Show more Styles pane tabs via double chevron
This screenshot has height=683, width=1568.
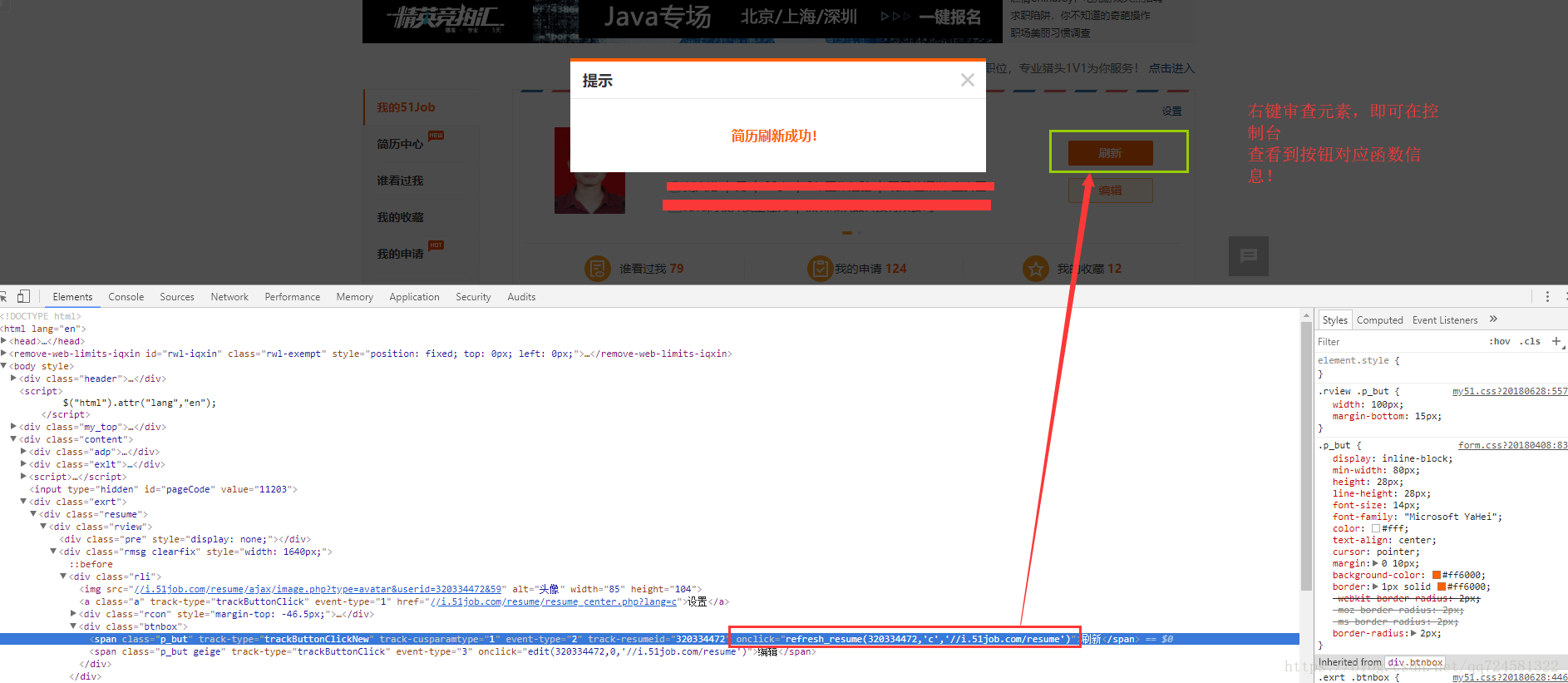click(1493, 319)
